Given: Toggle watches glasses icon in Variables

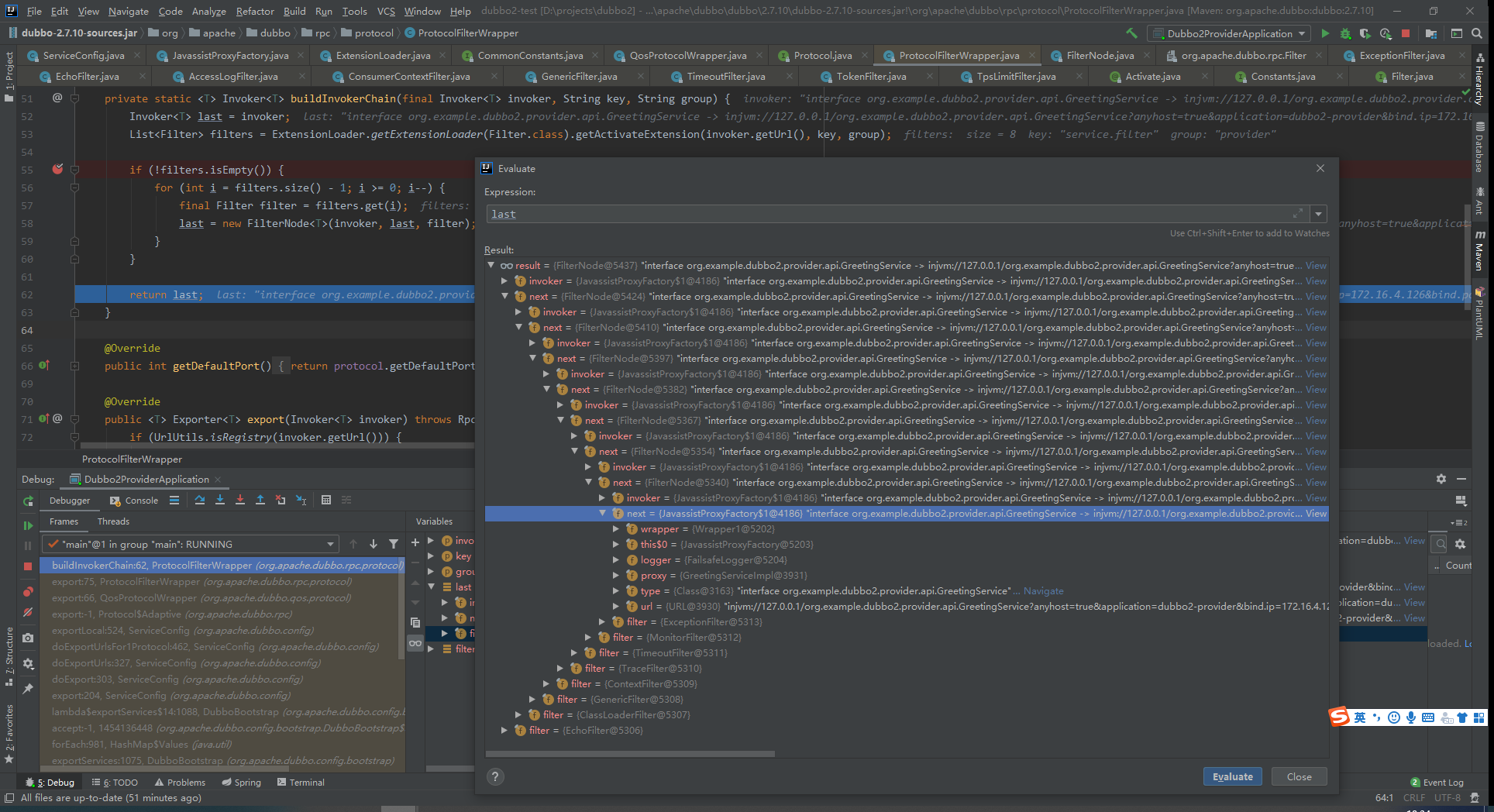Looking at the screenshot, I should pos(415,643).
